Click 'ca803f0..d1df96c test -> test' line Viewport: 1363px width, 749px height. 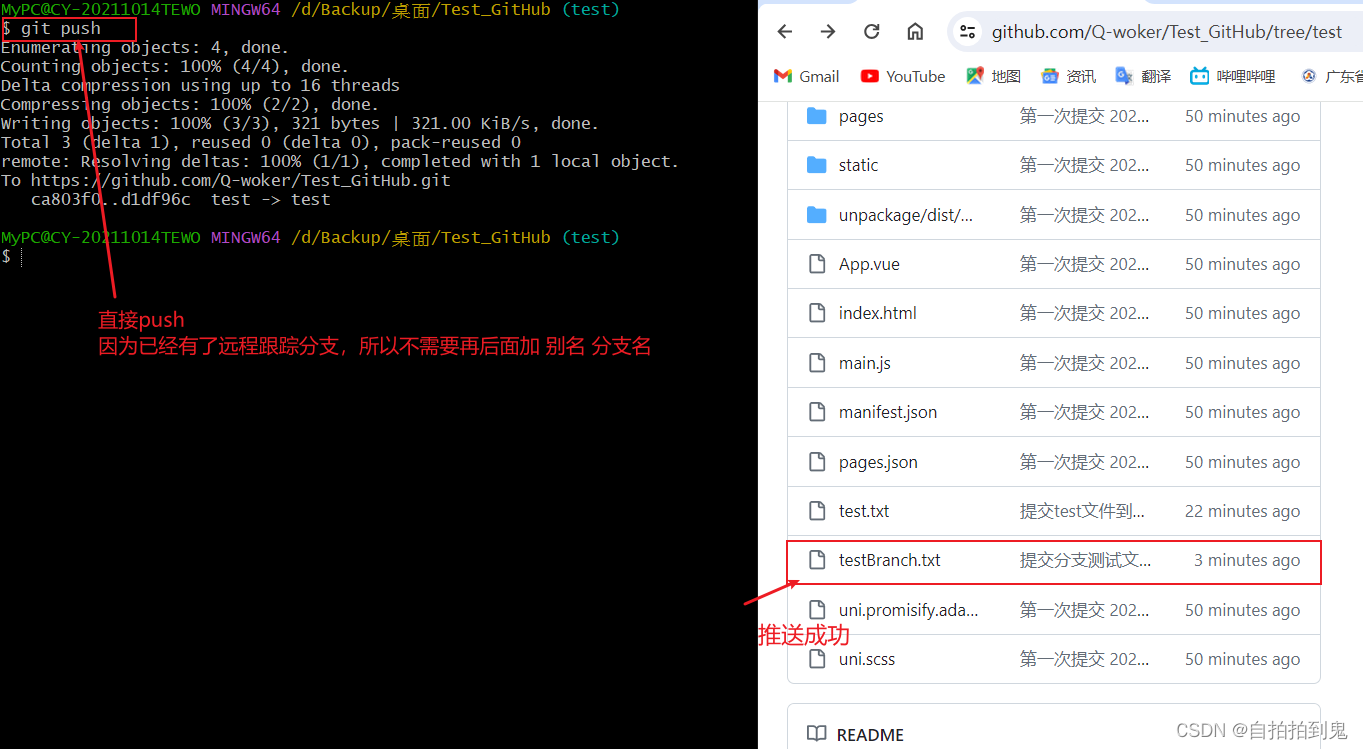point(181,199)
